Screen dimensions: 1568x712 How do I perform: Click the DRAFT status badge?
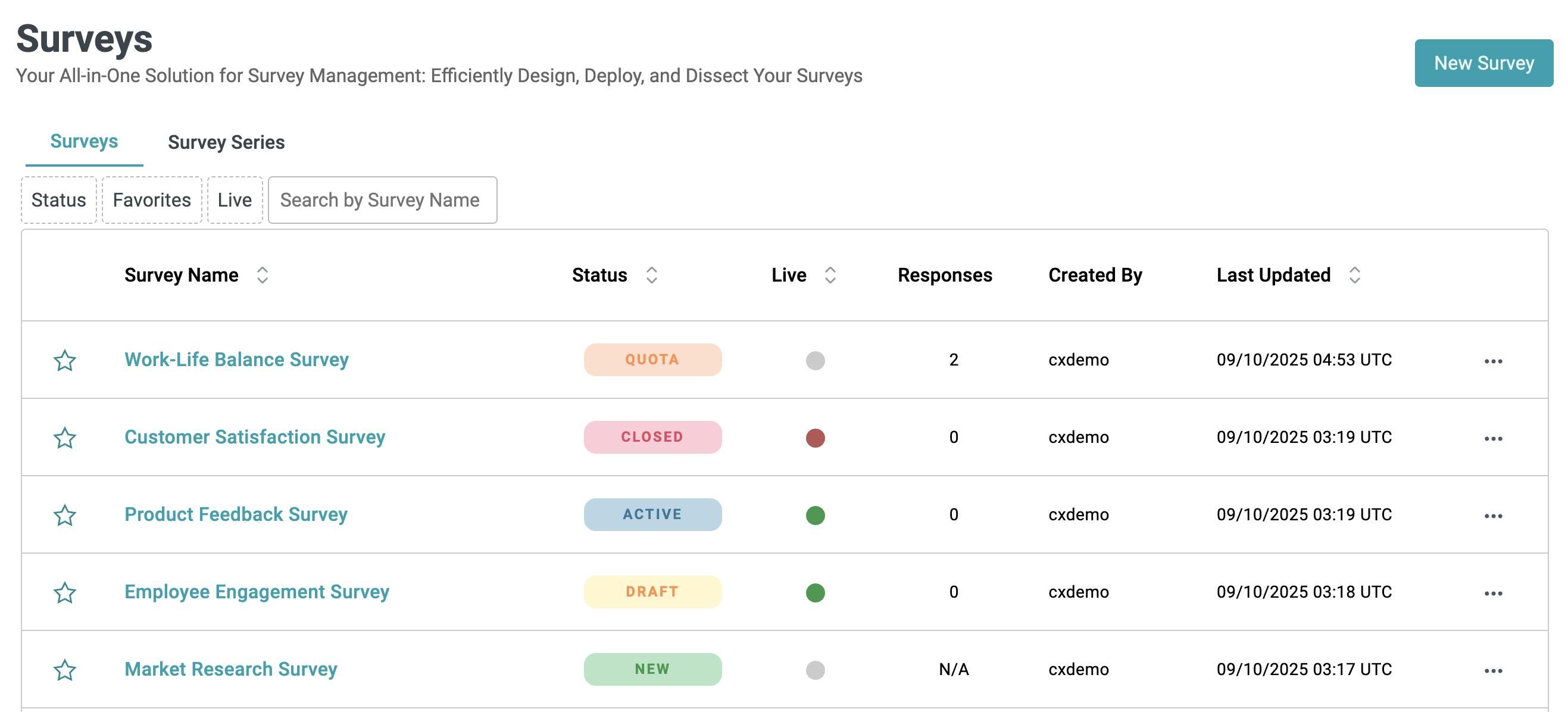[x=652, y=591]
